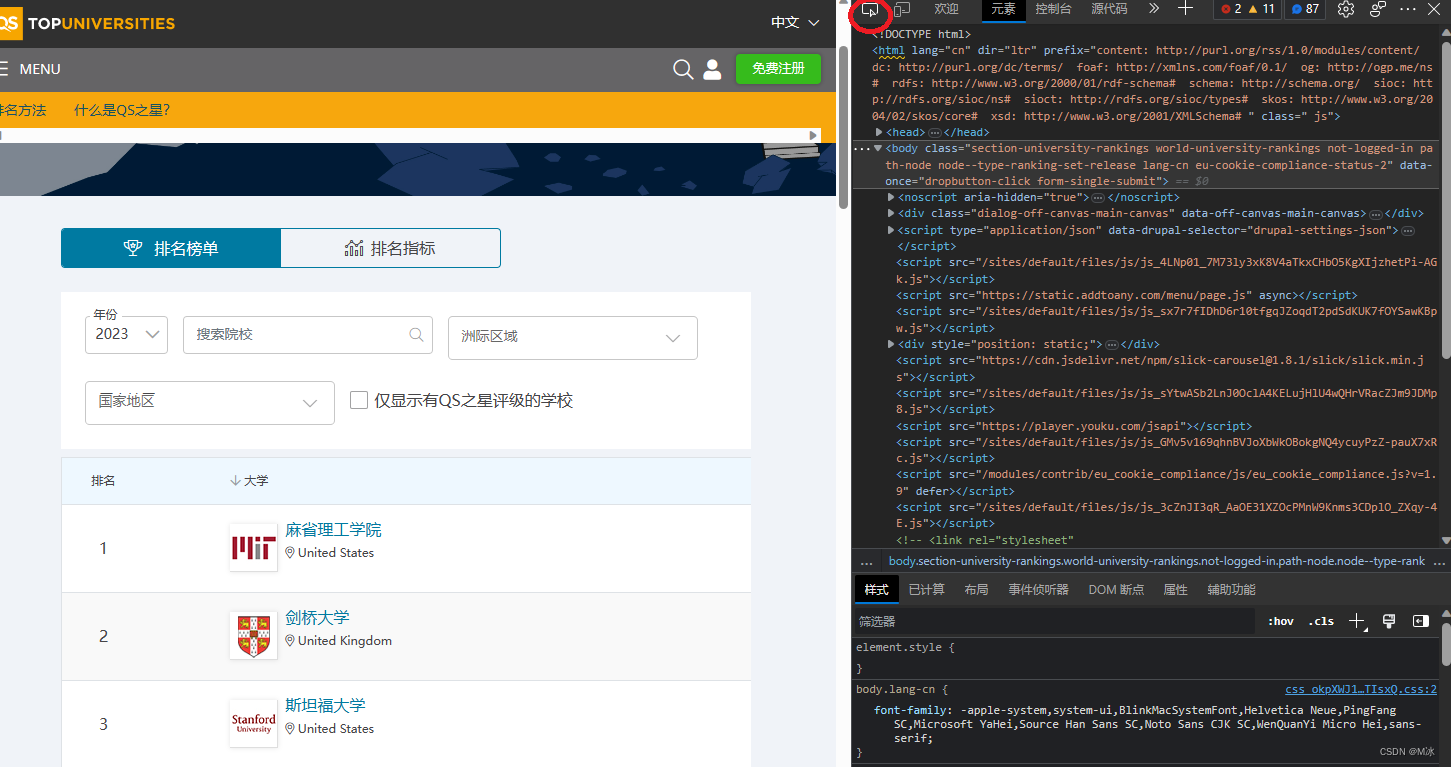Click the site search magnifier icon
The image size is (1451, 767).
(x=683, y=69)
